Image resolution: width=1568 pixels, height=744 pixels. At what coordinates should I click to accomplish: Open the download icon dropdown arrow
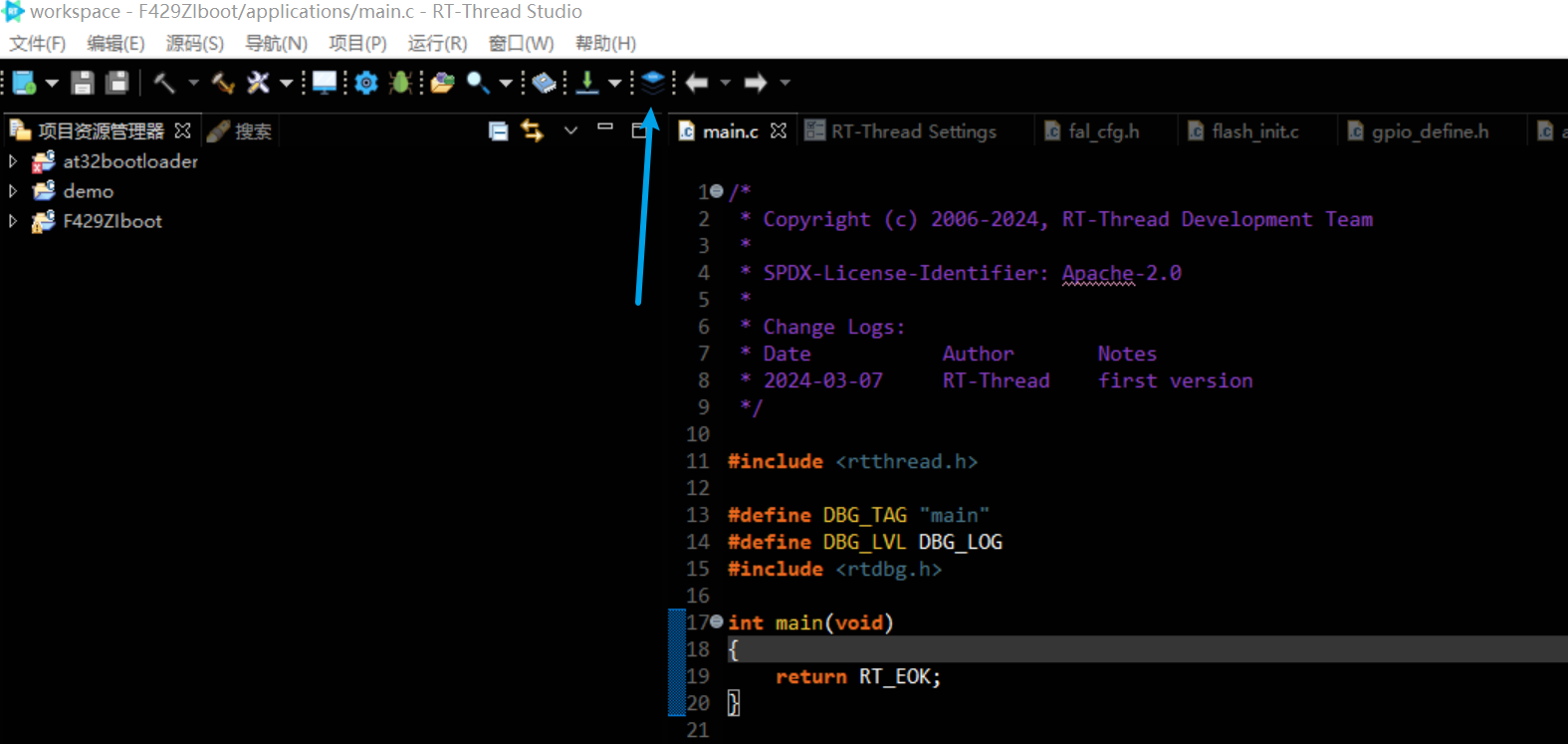pyautogui.click(x=614, y=83)
